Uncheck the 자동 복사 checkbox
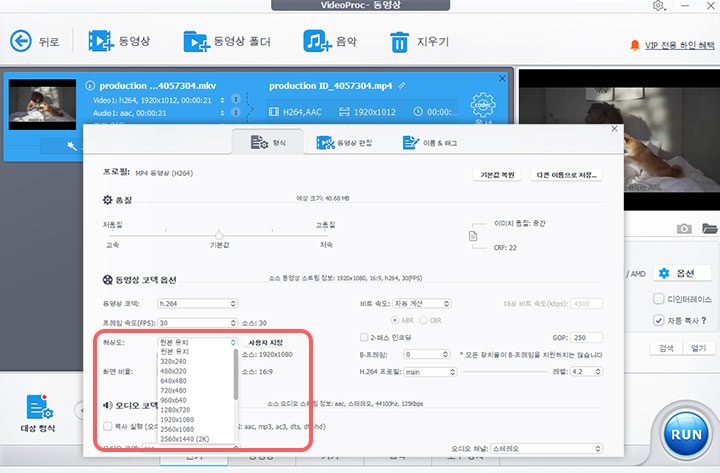720x473 pixels. [x=658, y=320]
